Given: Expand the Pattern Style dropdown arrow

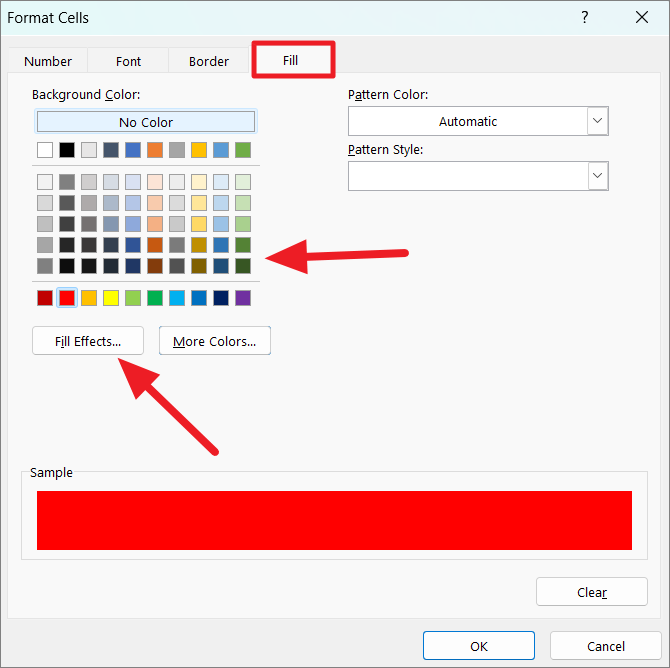Looking at the screenshot, I should (597, 176).
